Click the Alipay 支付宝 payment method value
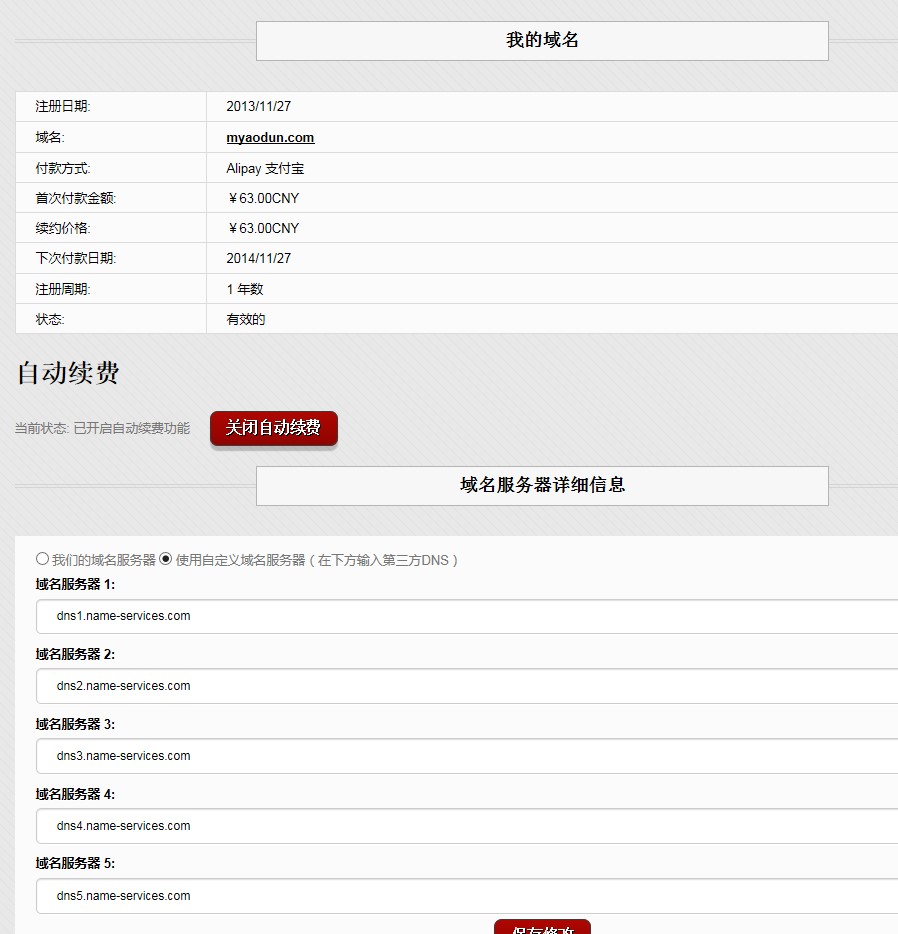This screenshot has width=898, height=934. pyautogui.click(x=265, y=169)
